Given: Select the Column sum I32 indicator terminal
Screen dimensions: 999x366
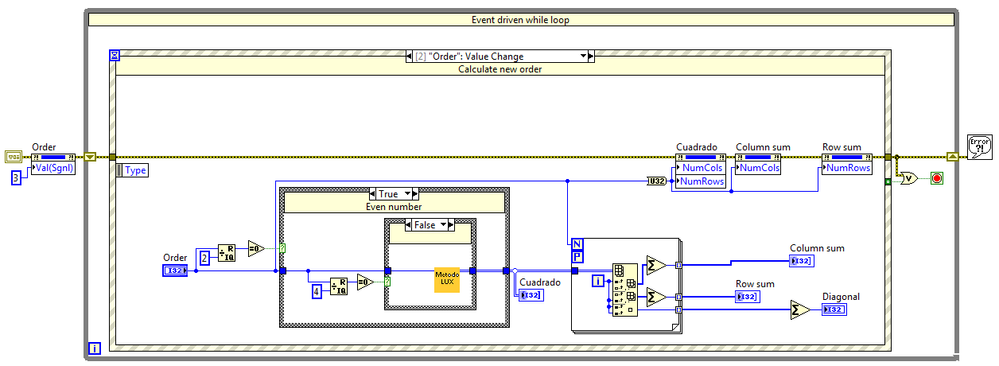Looking at the screenshot, I should (802, 260).
